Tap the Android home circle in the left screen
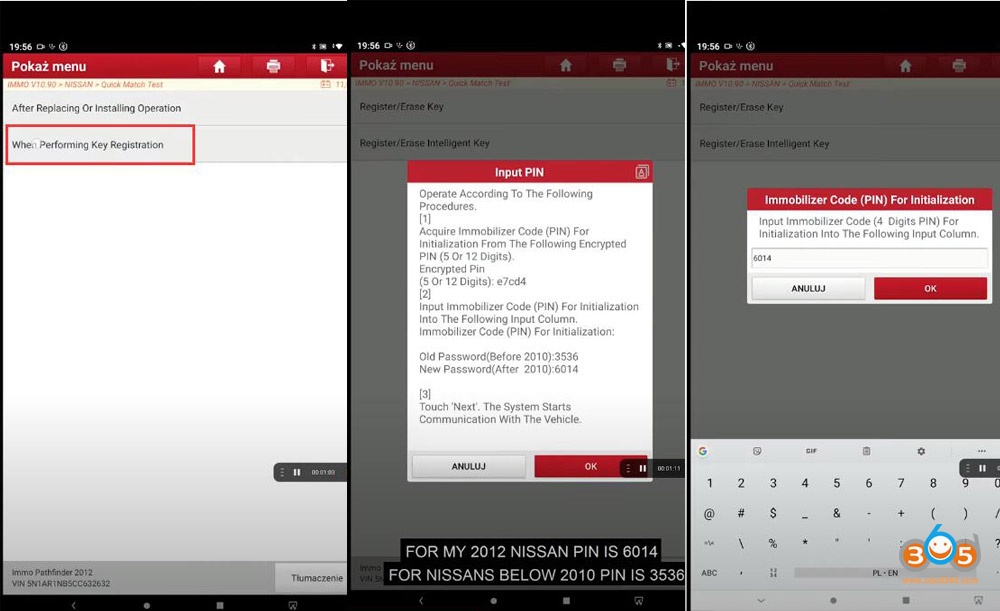 click(x=147, y=605)
